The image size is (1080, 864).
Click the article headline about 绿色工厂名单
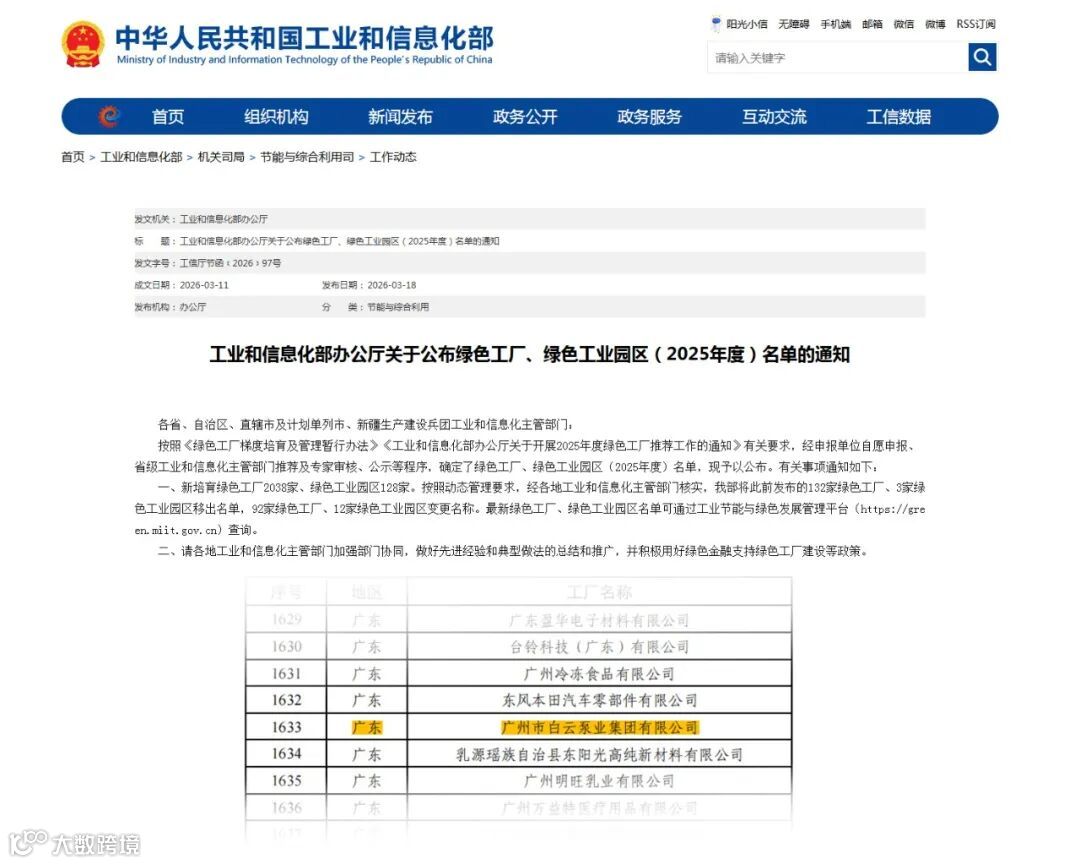(530, 355)
